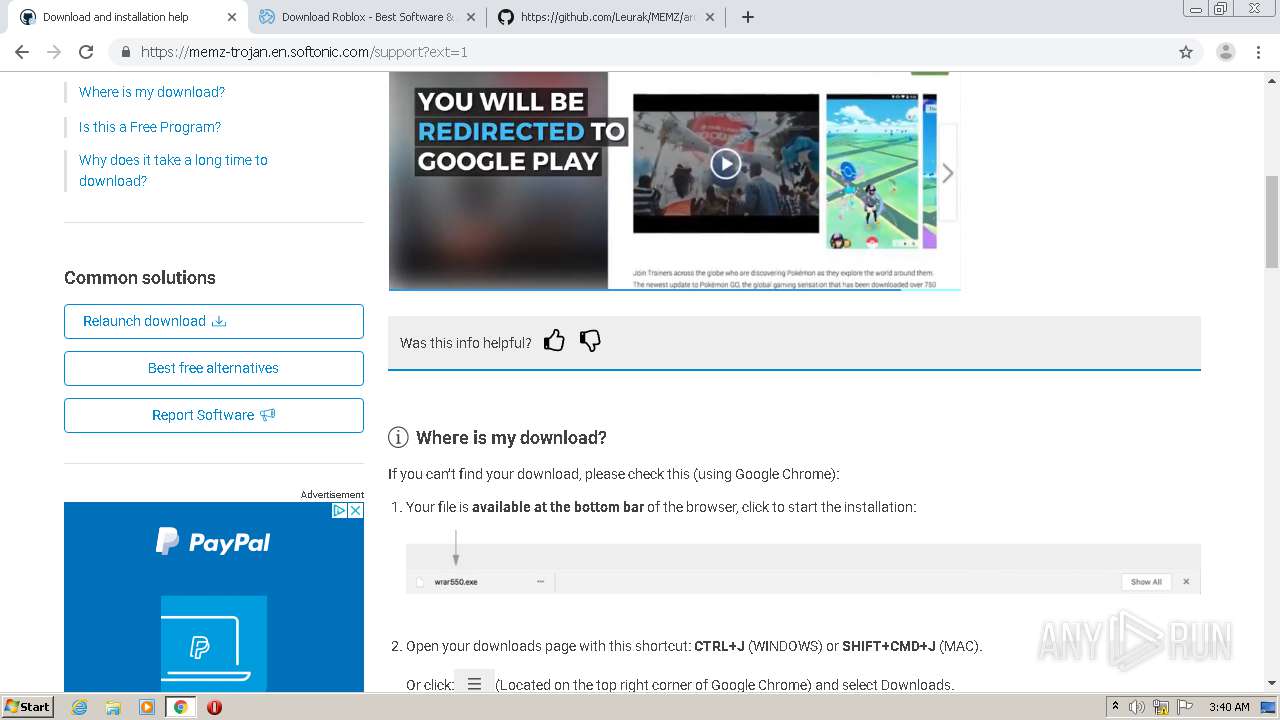The height and width of the screenshot is (720, 1280).
Task: Click the taskbar clock 3:40 AM
Action: (1229, 707)
